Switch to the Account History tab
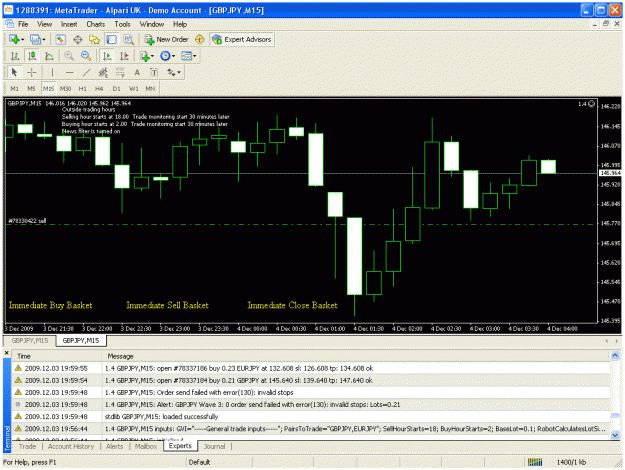This screenshot has height=470, width=625. point(71,446)
